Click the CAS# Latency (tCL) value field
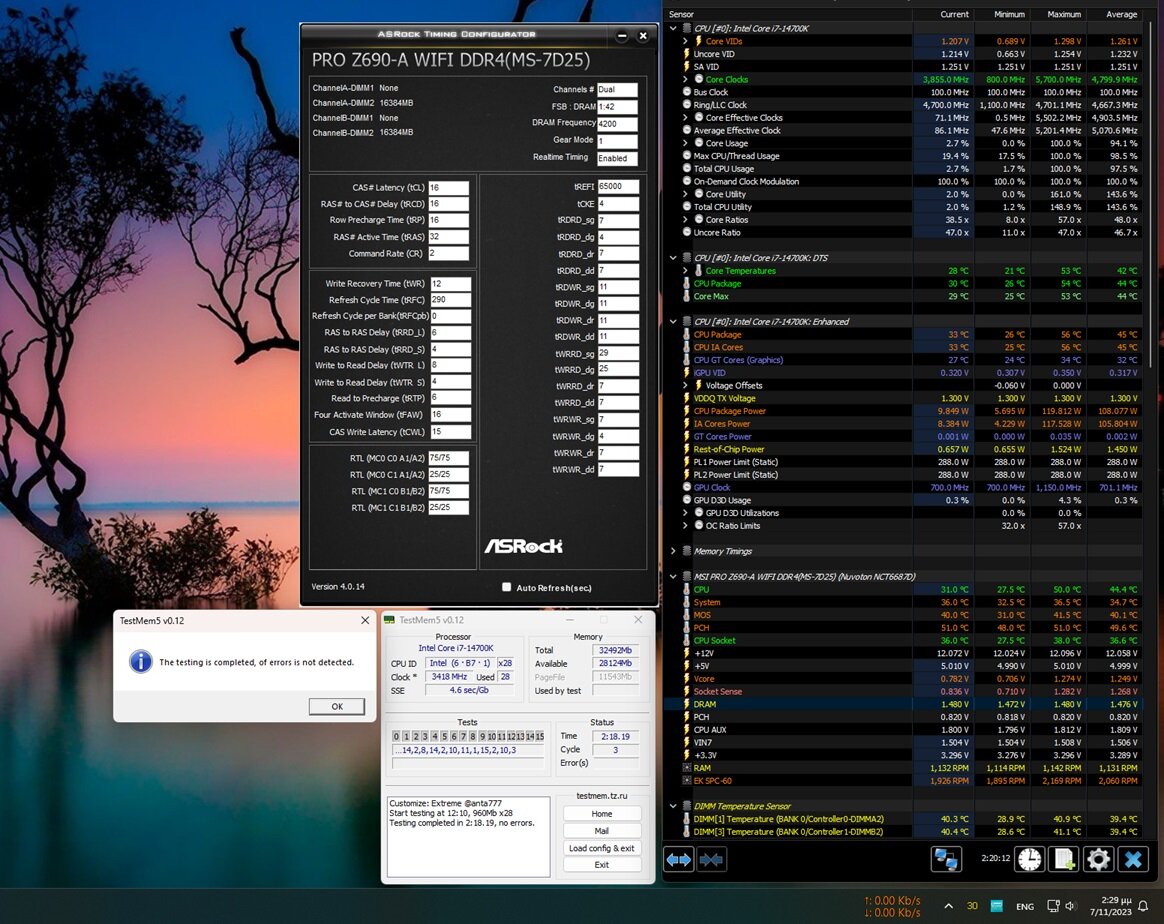The height and width of the screenshot is (924, 1164). click(448, 188)
